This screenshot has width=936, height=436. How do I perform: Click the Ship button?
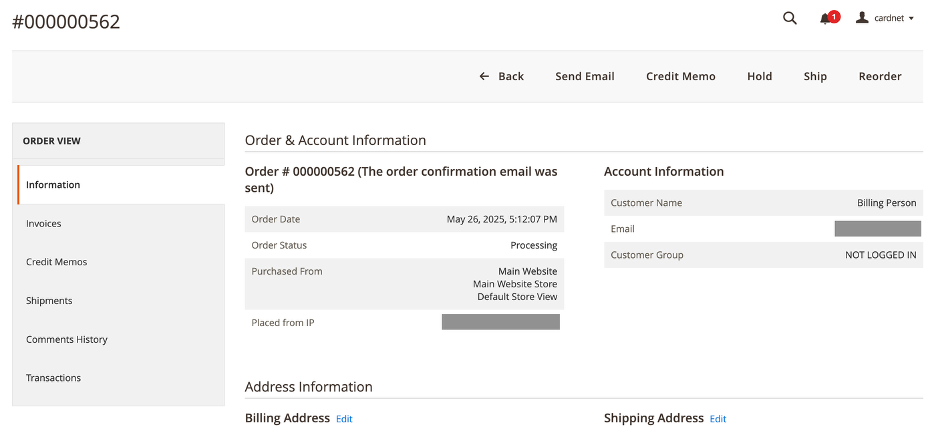(x=815, y=76)
